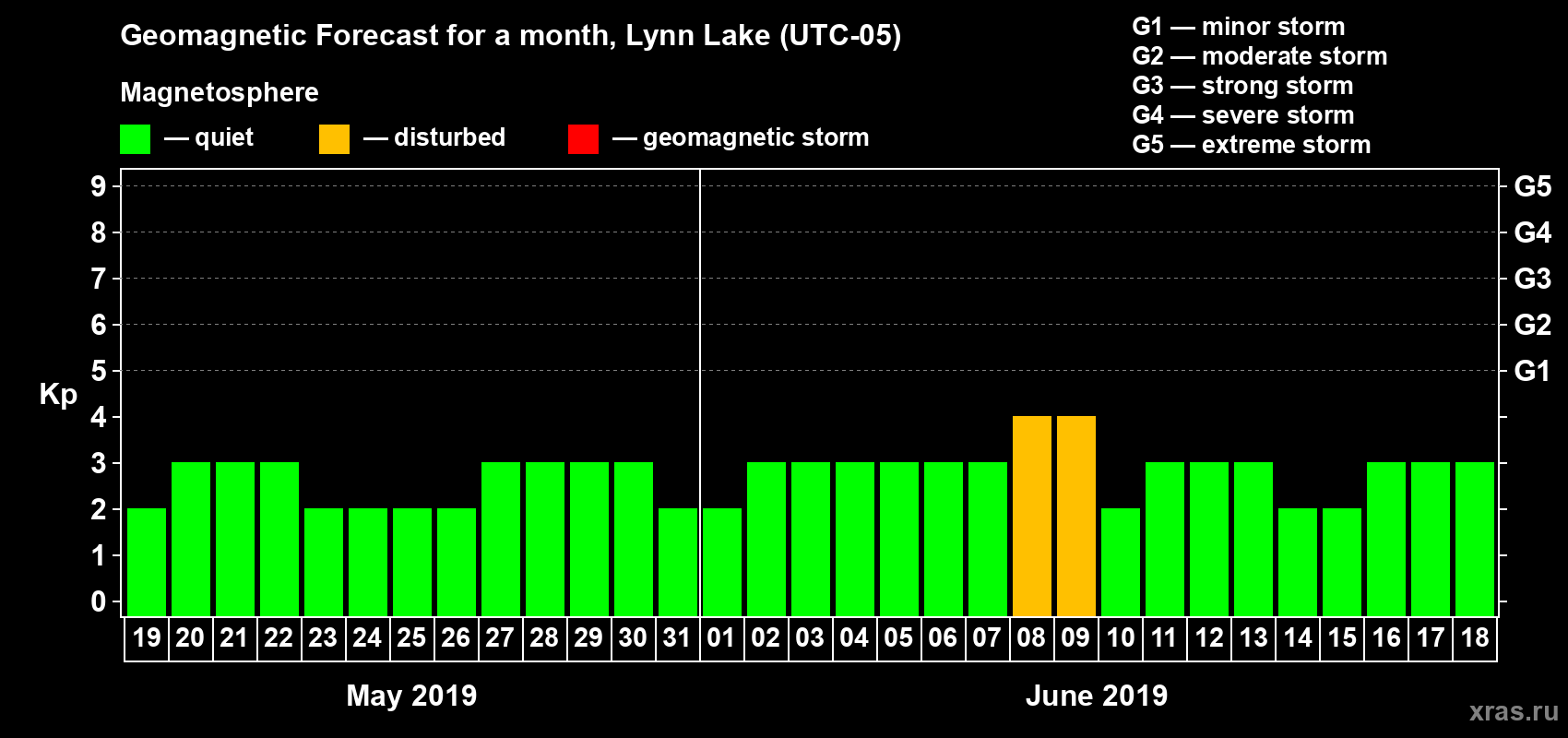Click the green bar for May 27
Screen dimensions: 1568x738
tap(501, 539)
